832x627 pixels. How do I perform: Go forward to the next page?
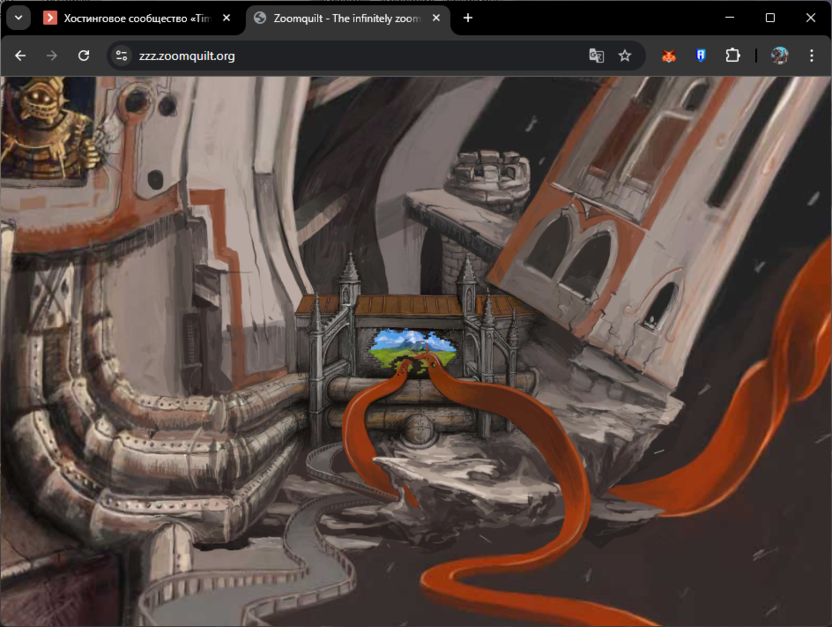point(51,56)
